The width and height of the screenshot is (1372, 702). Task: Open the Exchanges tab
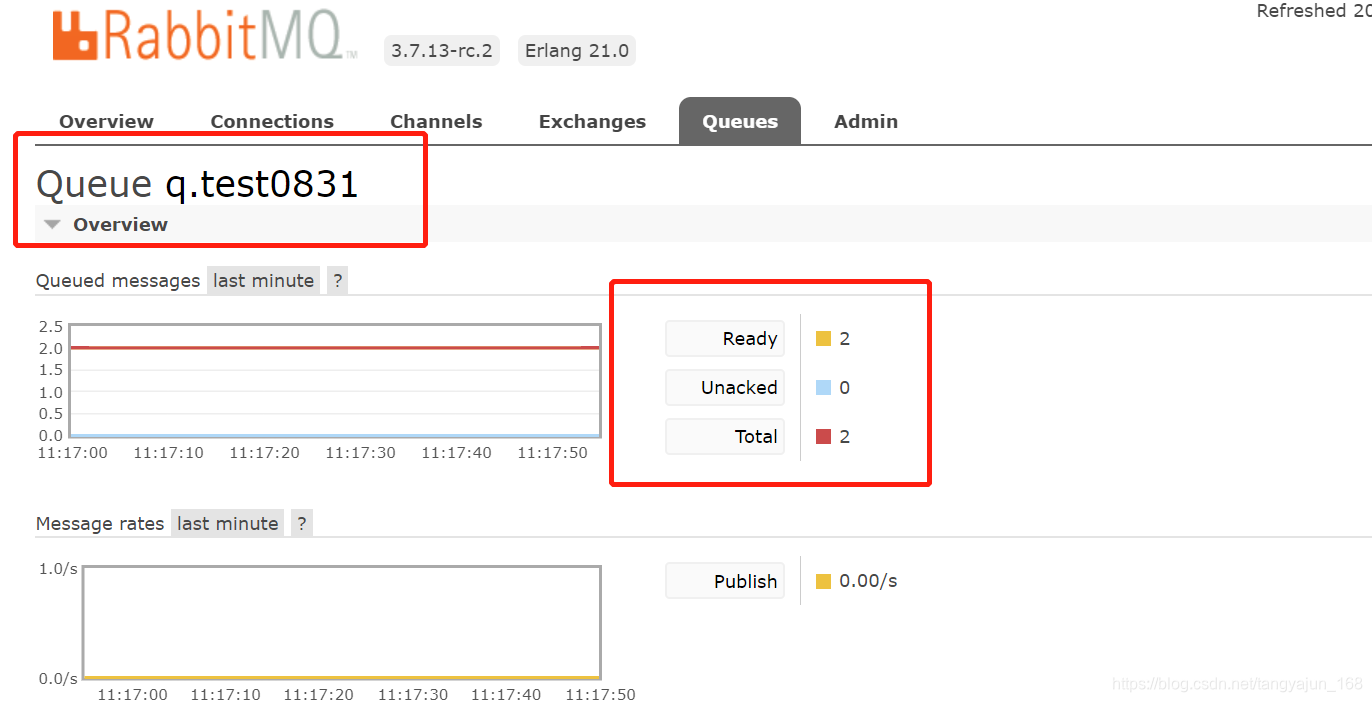592,121
